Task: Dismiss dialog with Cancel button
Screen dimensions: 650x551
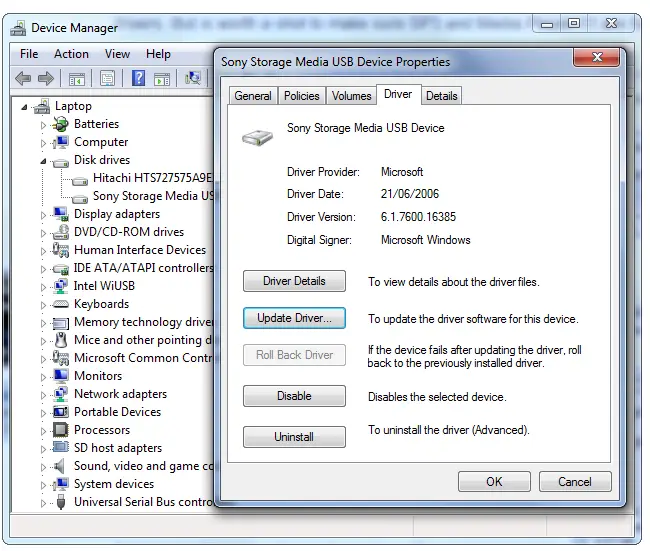Action: 575,482
